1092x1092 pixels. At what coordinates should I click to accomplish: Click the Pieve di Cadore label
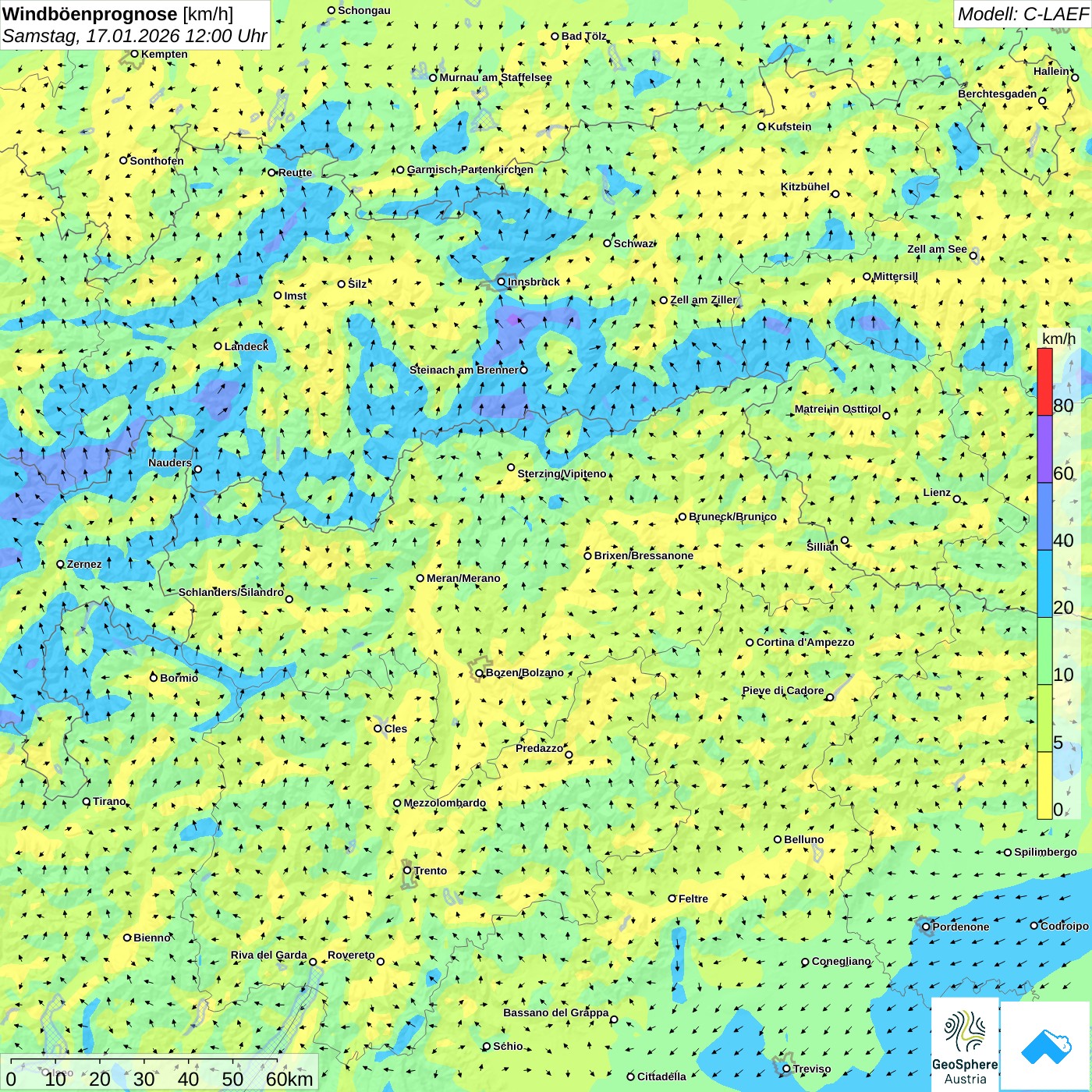tap(783, 690)
